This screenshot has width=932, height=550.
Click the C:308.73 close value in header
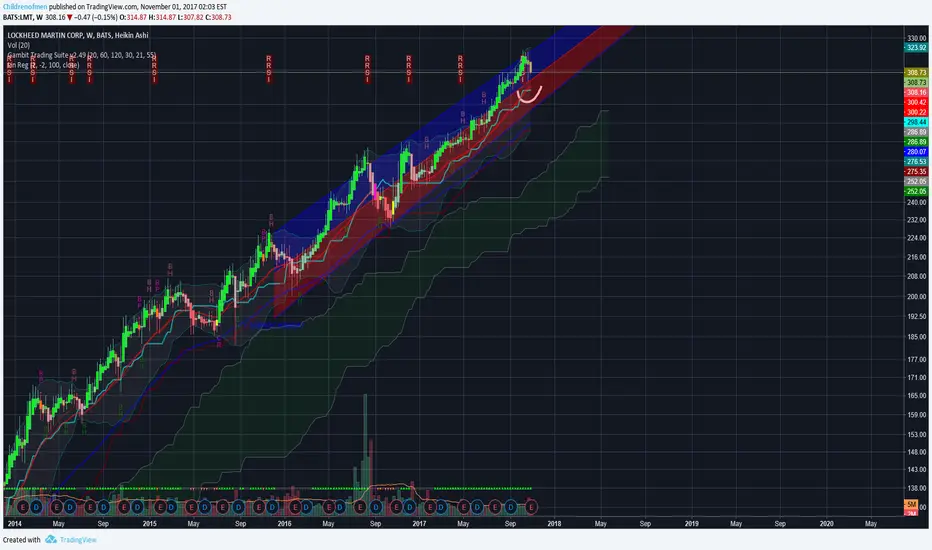(x=218, y=17)
